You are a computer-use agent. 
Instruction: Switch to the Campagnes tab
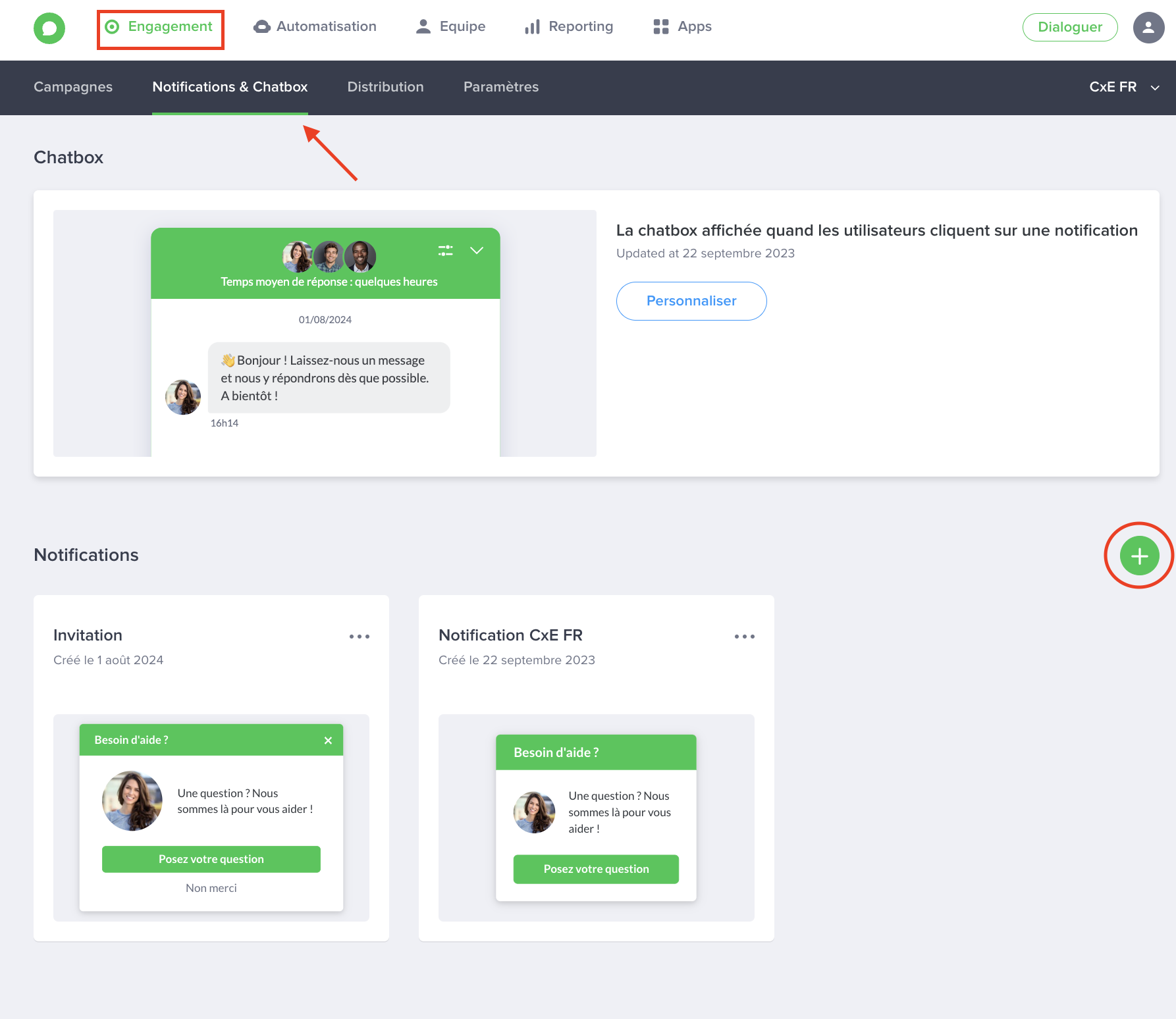click(x=73, y=88)
